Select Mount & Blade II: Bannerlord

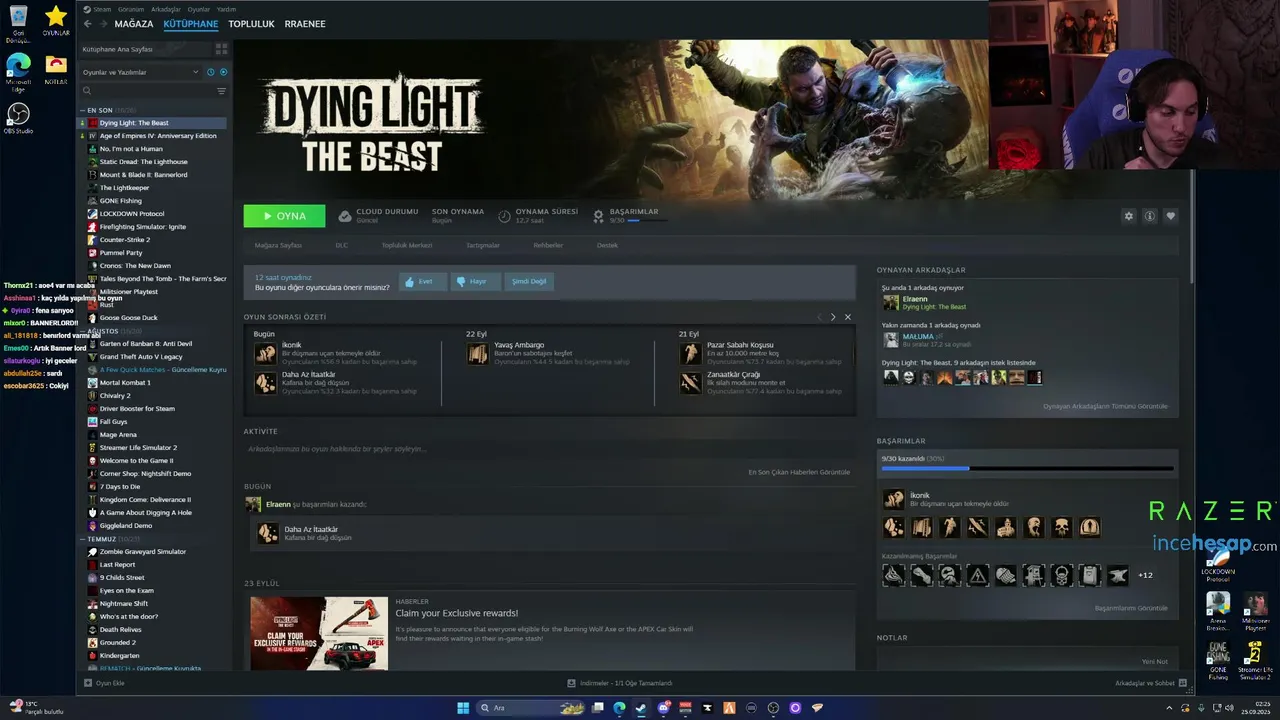pyautogui.click(x=143, y=175)
